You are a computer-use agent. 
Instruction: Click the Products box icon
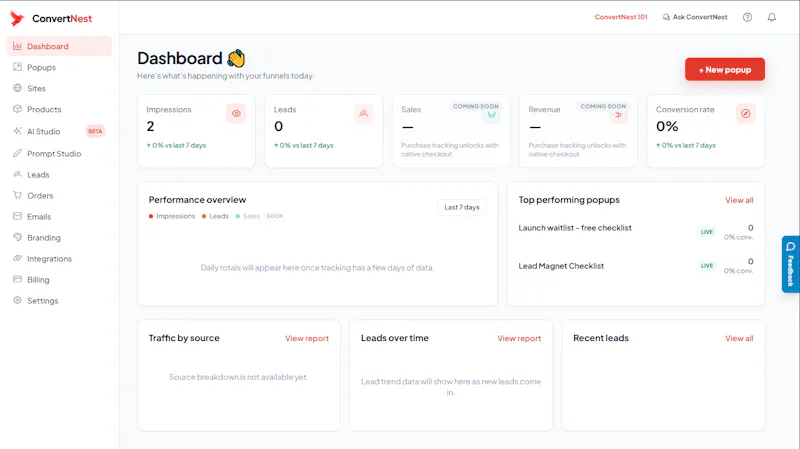(17, 109)
